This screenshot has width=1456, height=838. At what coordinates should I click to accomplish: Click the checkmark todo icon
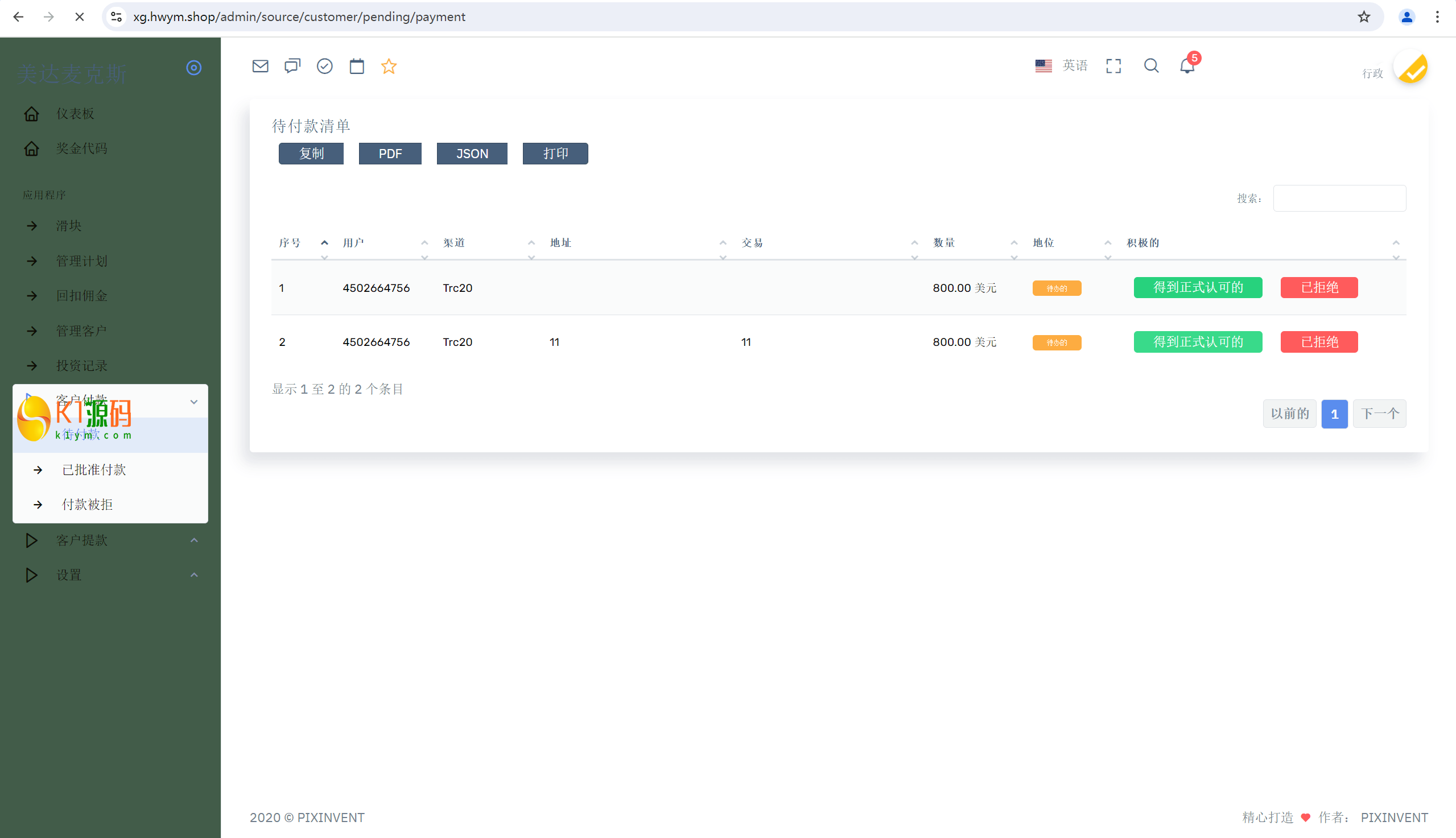coord(324,66)
